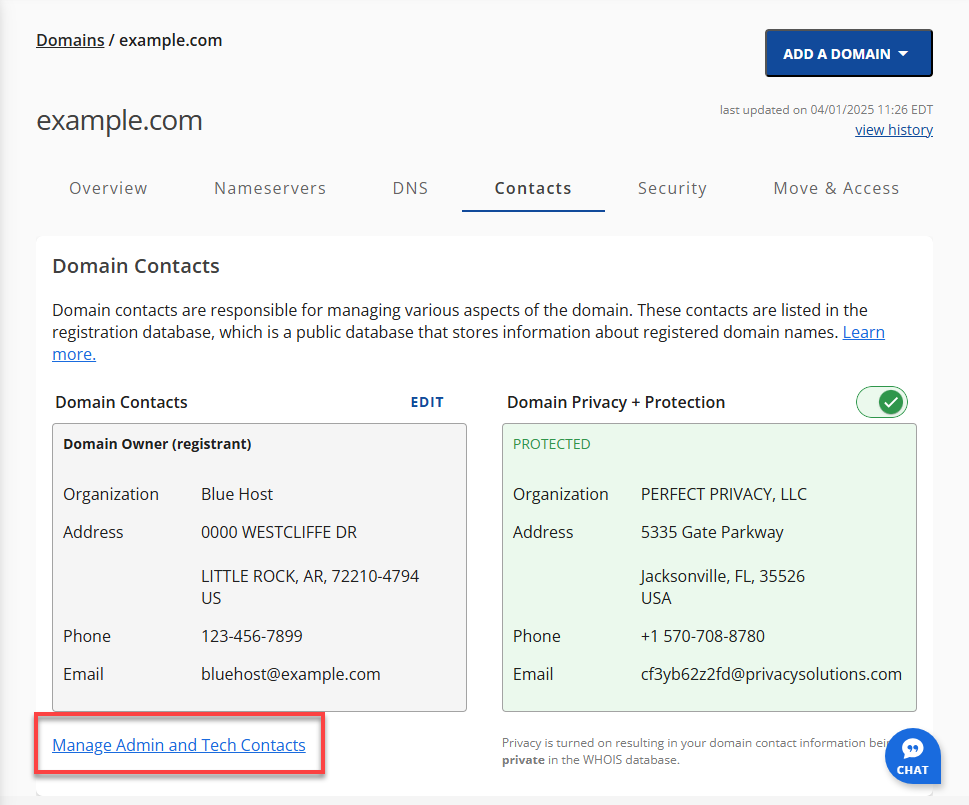Click the ADD A DOMAIN button
The image size is (969, 805).
[x=847, y=53]
